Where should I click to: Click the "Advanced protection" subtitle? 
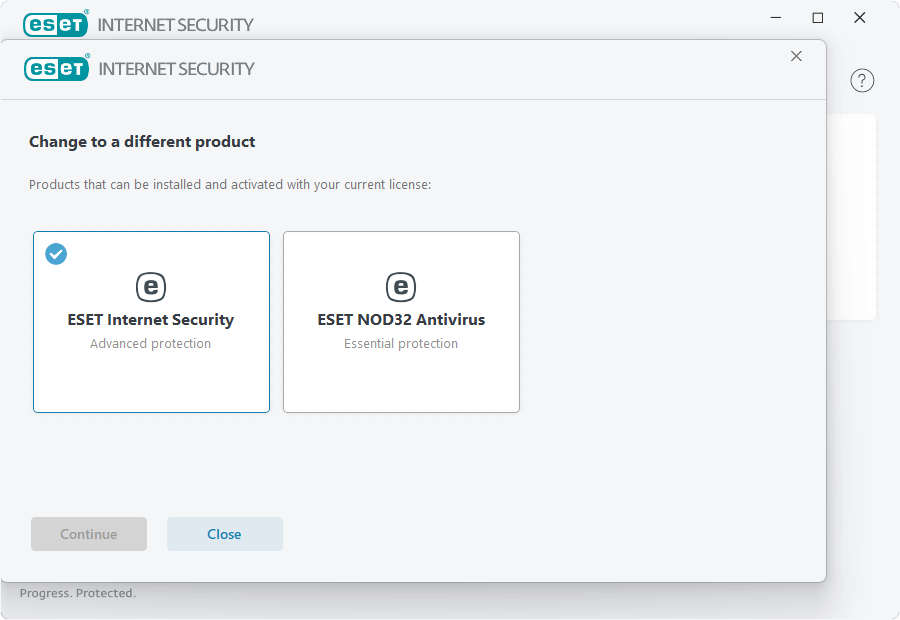[151, 343]
